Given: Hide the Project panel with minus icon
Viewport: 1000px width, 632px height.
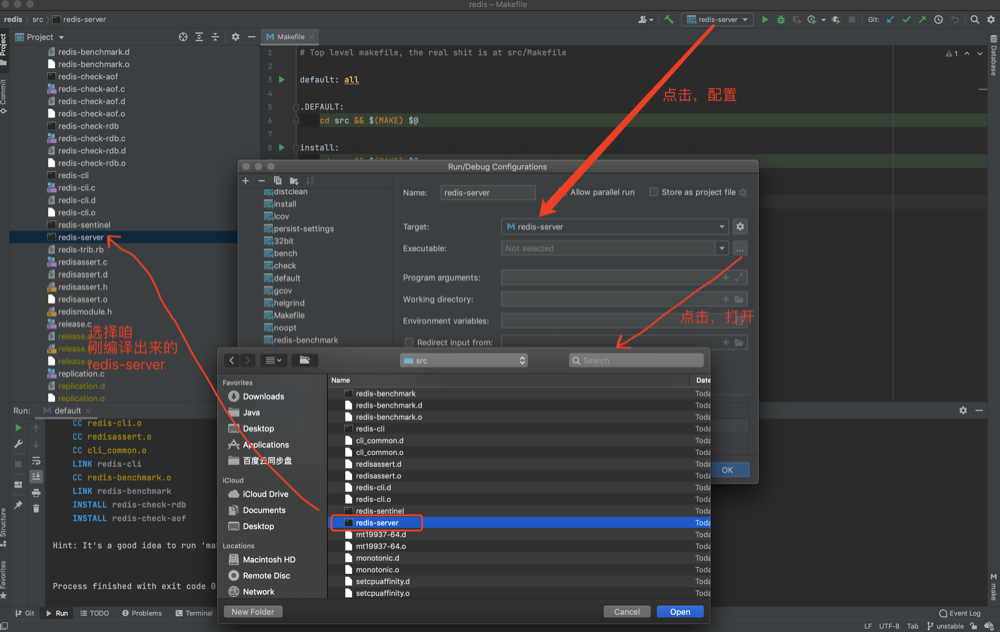Looking at the screenshot, I should (x=251, y=37).
